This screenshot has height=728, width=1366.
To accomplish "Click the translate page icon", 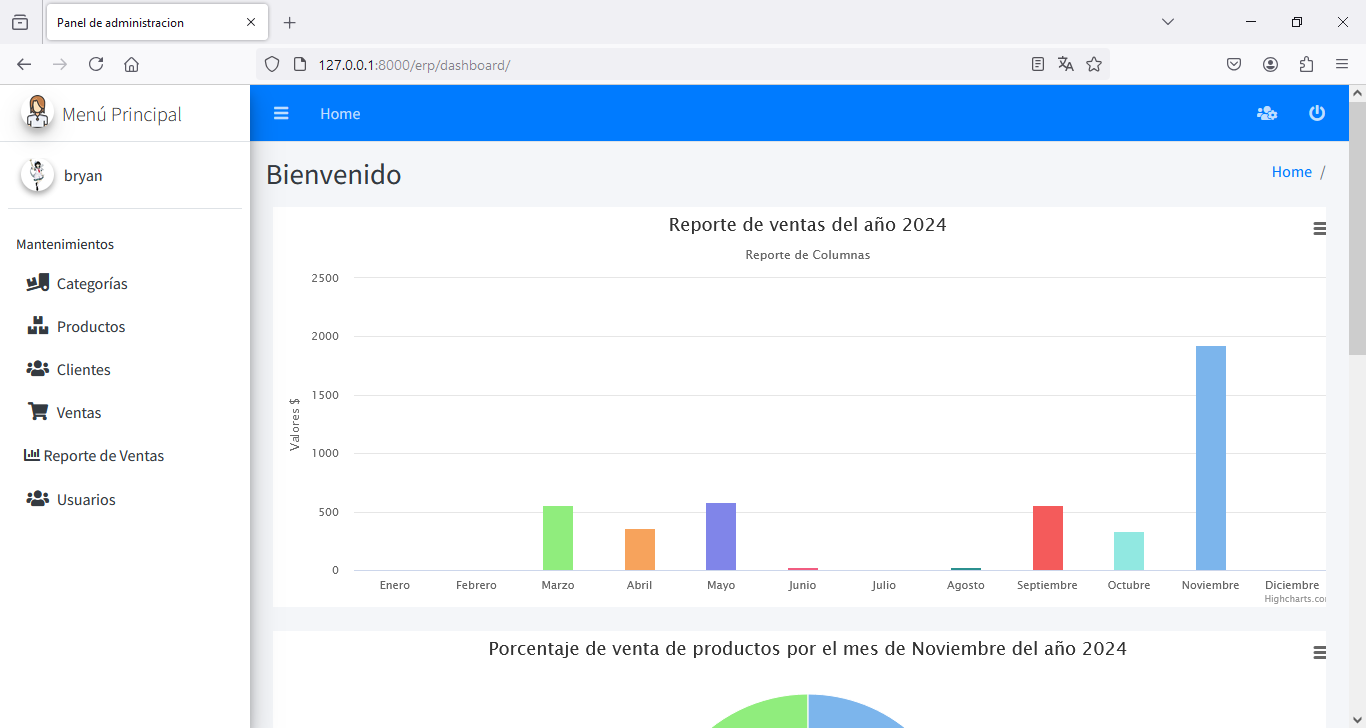I will tap(1066, 64).
